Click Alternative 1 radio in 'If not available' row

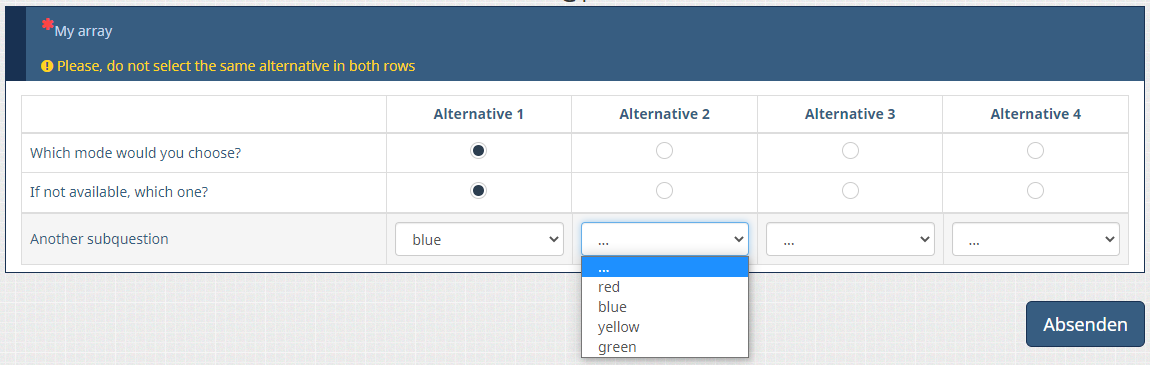pos(478,191)
